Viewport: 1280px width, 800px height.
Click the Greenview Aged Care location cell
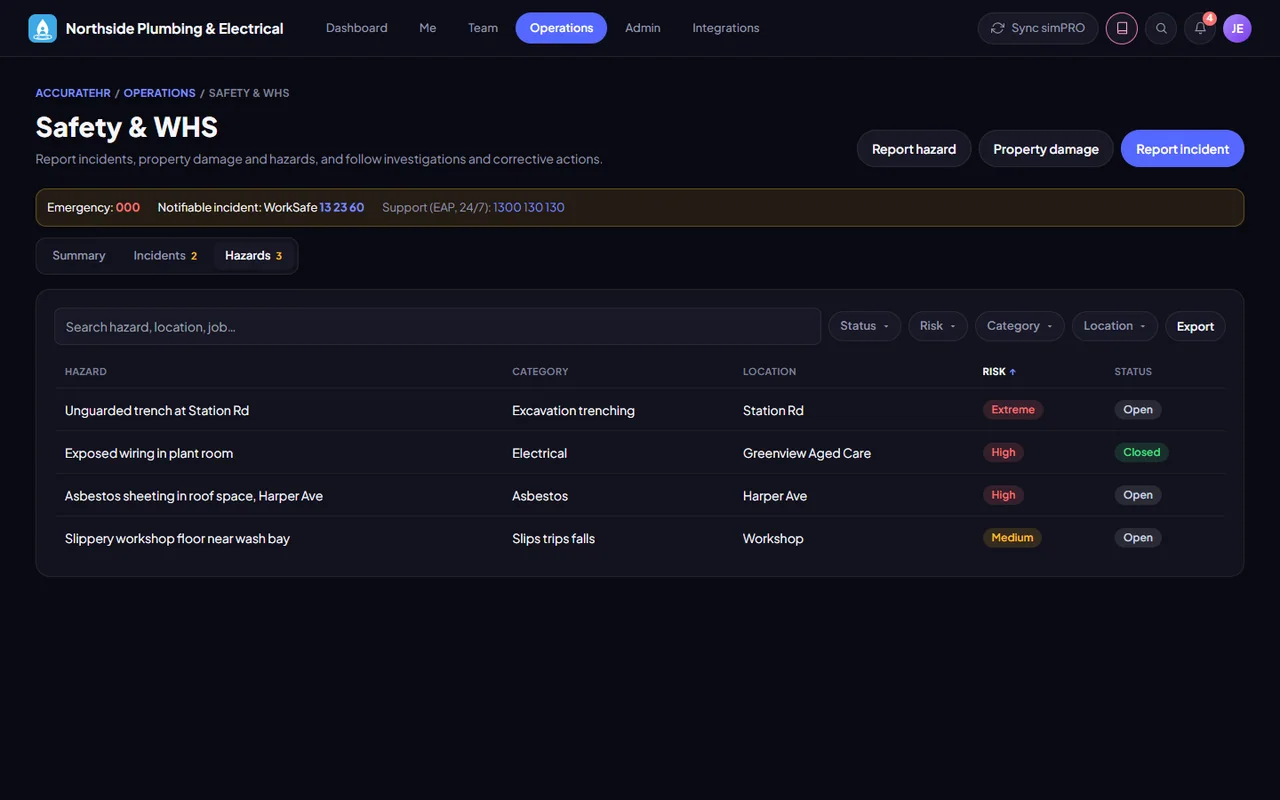807,453
